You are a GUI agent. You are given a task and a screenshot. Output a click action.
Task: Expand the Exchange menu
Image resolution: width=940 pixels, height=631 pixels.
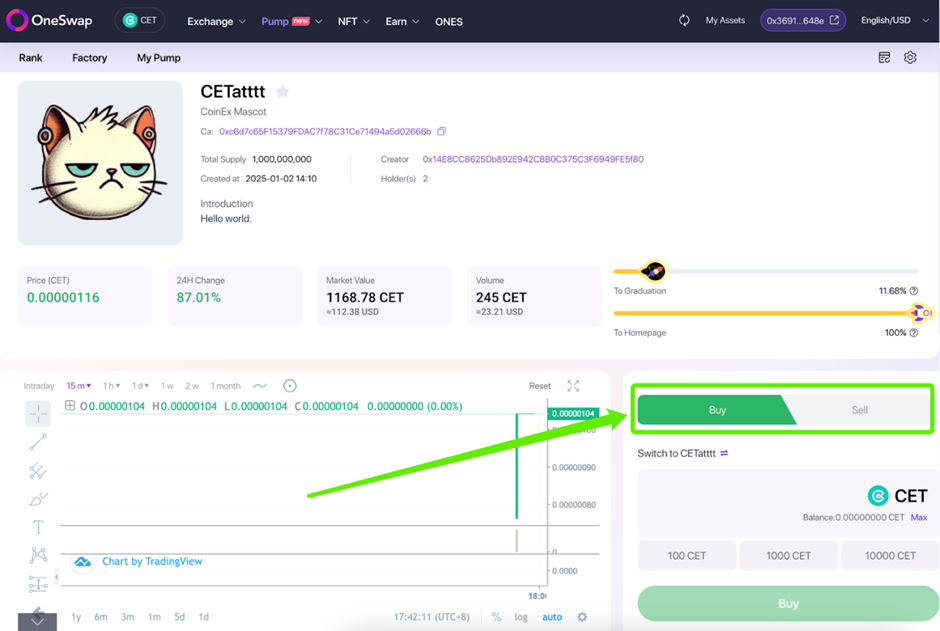[x=216, y=22]
